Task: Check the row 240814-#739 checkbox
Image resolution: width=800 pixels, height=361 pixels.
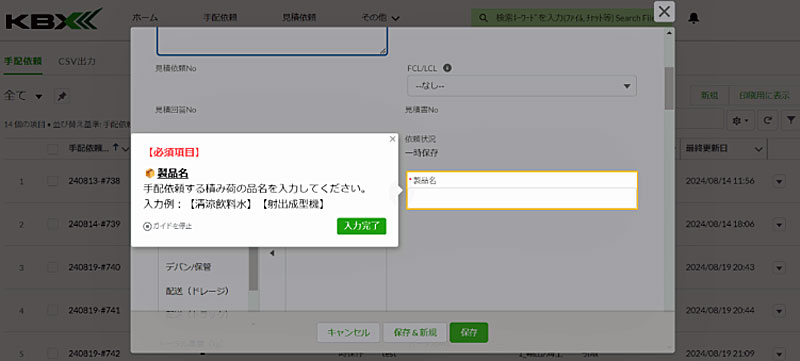Action: 53,224
